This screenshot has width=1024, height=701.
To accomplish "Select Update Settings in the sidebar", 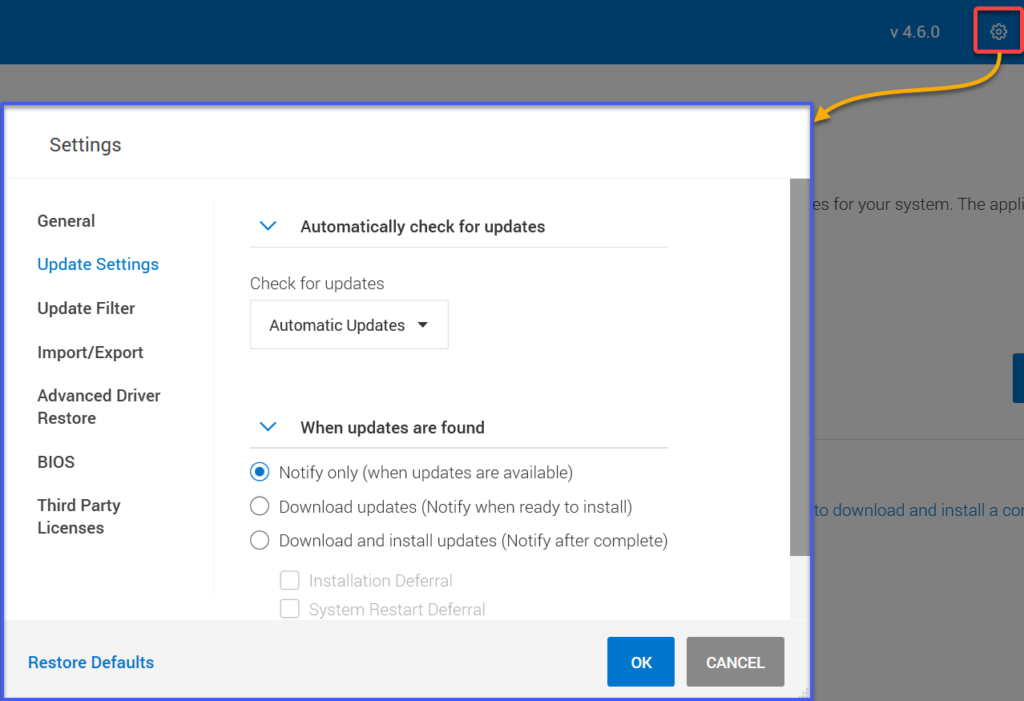I will [x=97, y=264].
